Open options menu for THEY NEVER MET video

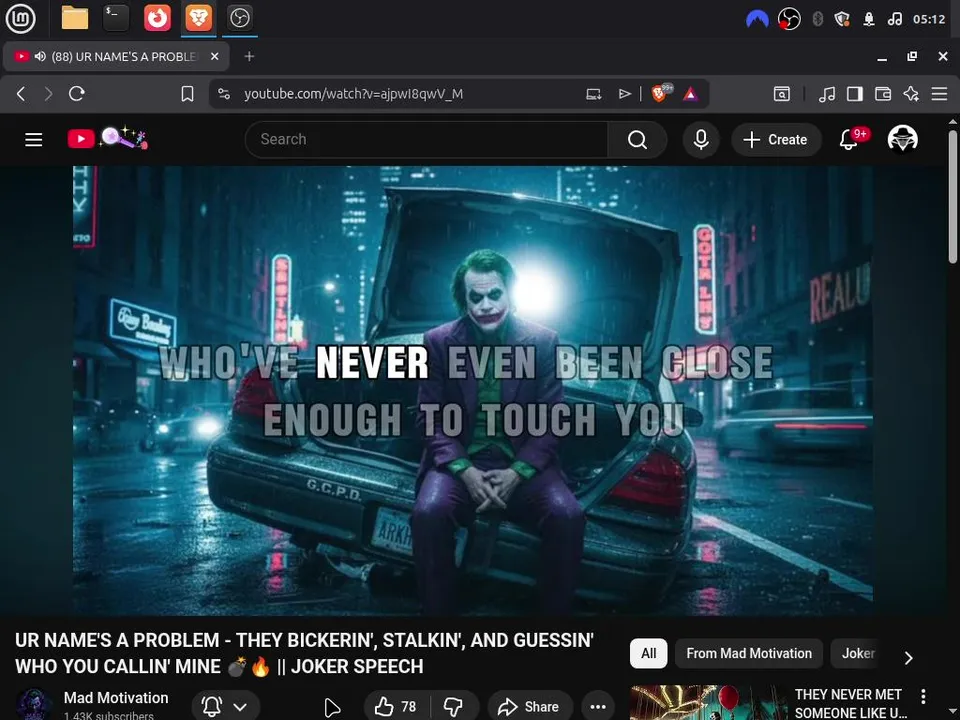923,696
